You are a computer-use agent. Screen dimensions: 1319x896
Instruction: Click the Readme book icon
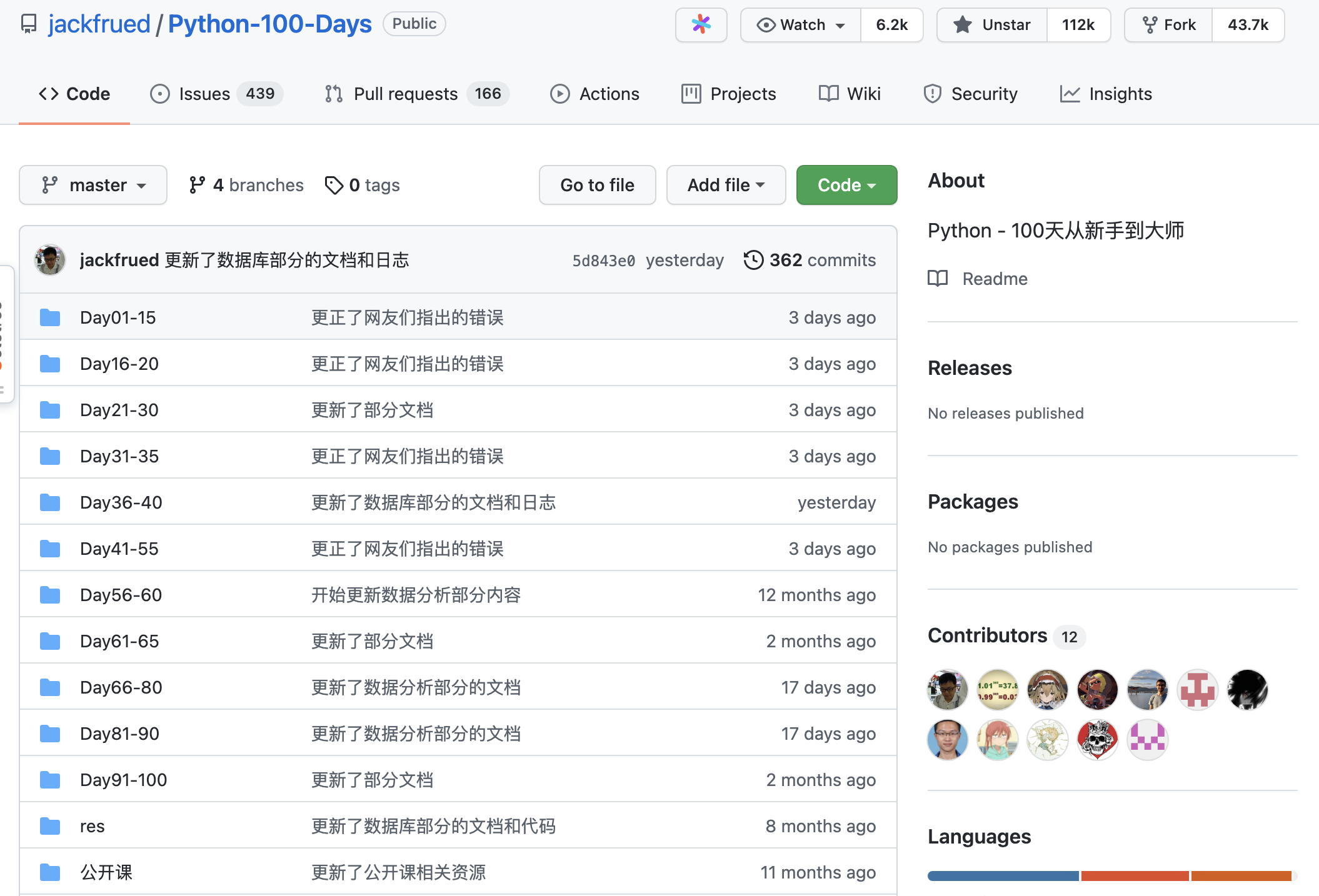[938, 279]
